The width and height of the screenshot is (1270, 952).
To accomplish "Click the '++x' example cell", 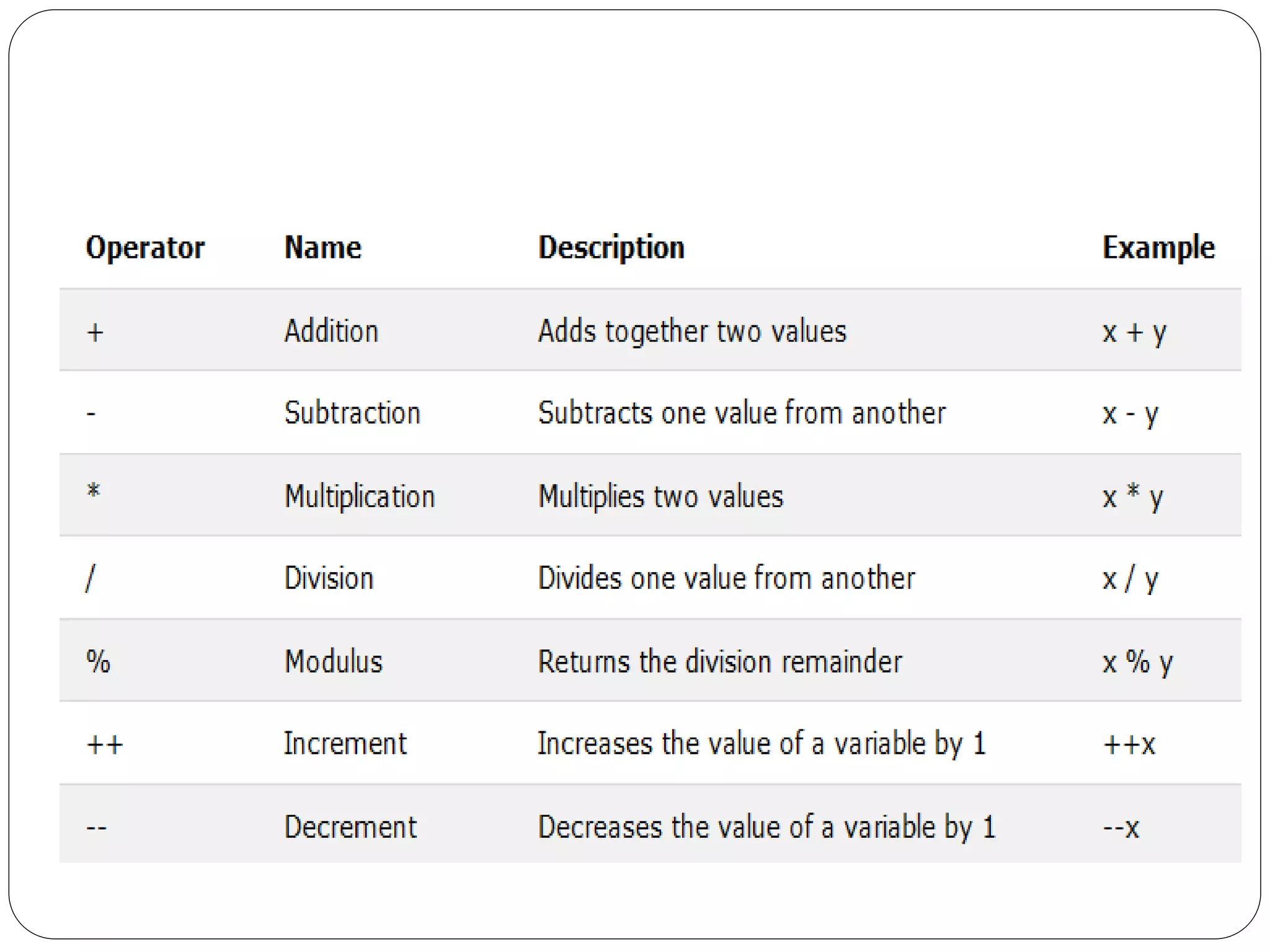I will click(x=1129, y=744).
